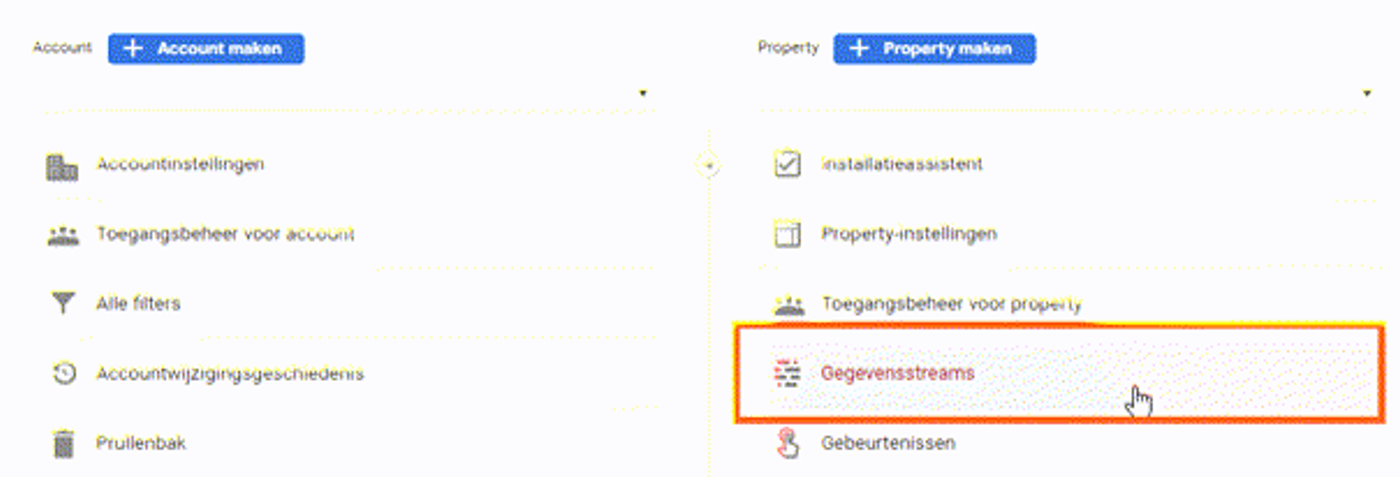Click the Toegangsbeheer voor account people icon

(x=63, y=236)
